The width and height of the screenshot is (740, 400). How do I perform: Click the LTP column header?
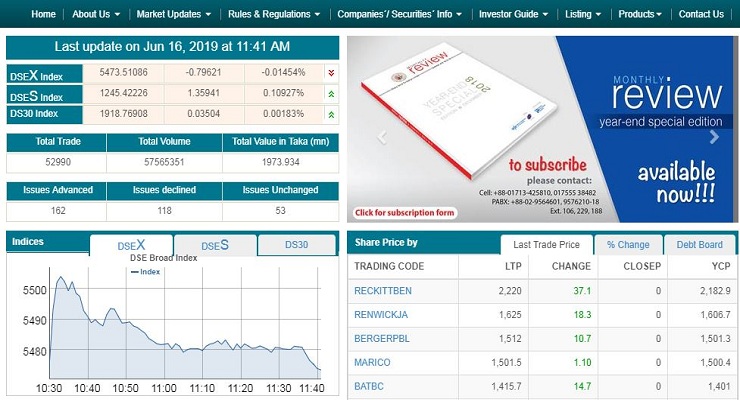click(x=513, y=267)
